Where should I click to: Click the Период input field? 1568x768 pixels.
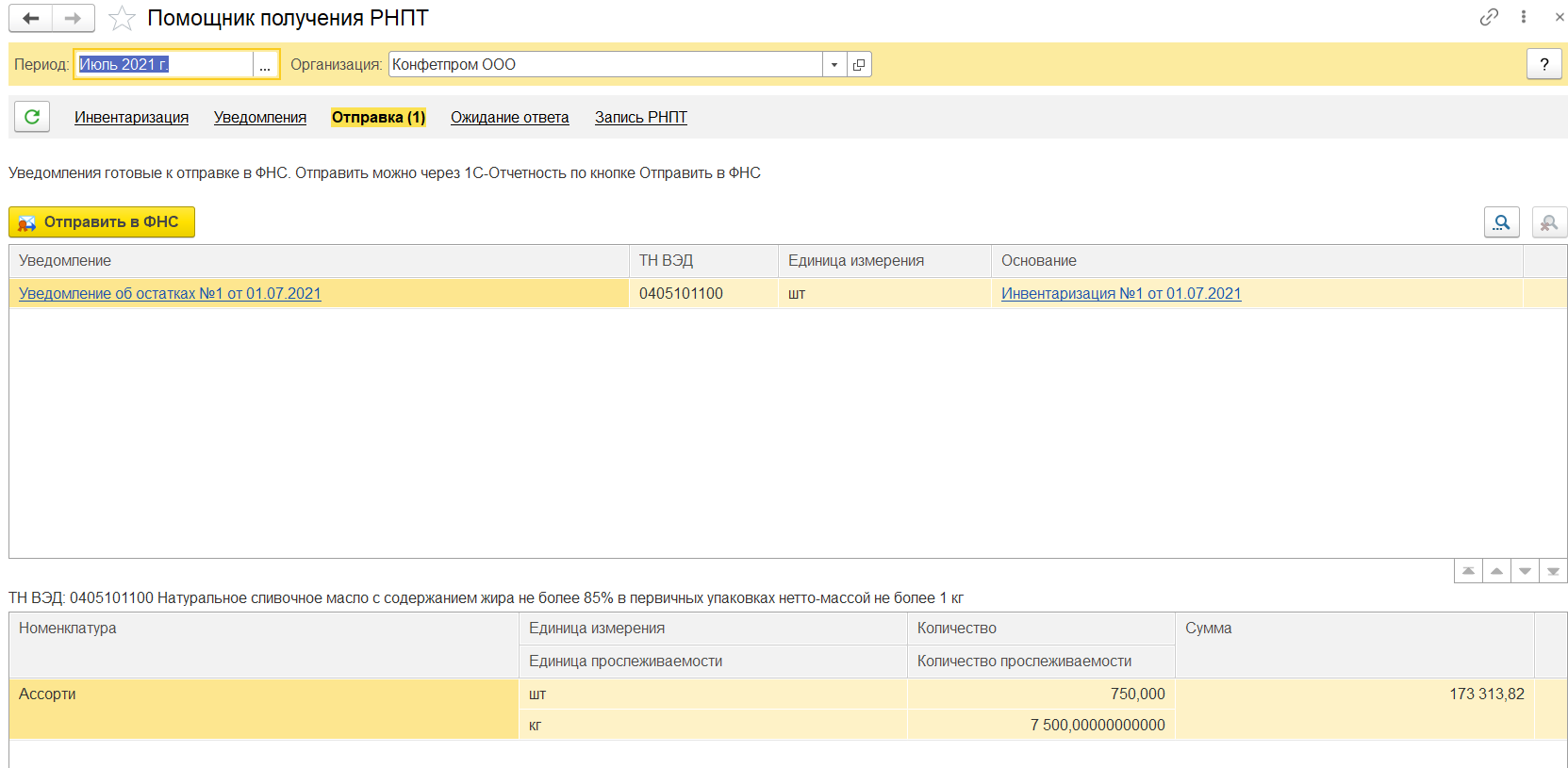[x=163, y=64]
